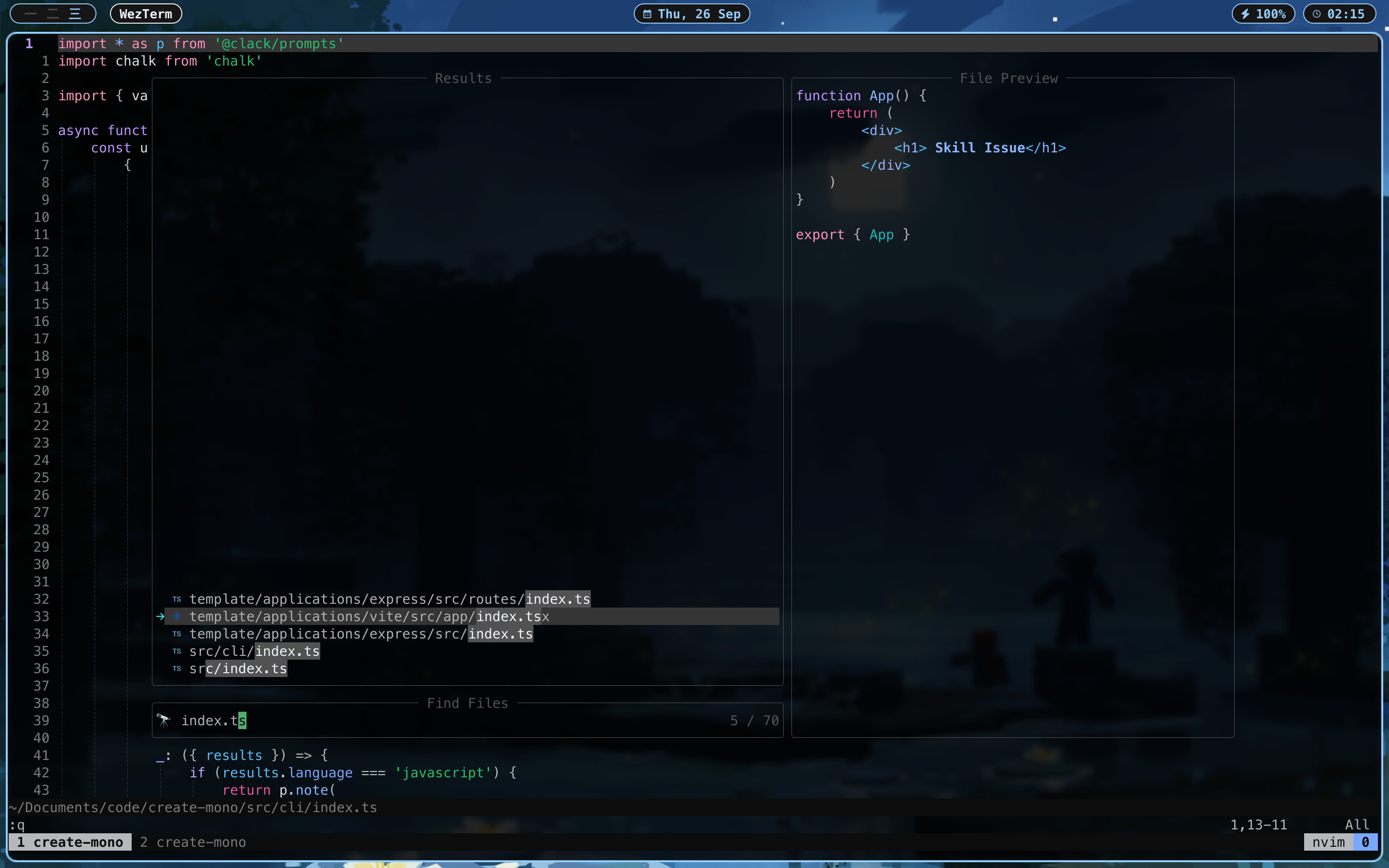Click TypeScript icon next to src/cli/index.ts result
Viewport: 1389px width, 868px height.
(x=177, y=651)
